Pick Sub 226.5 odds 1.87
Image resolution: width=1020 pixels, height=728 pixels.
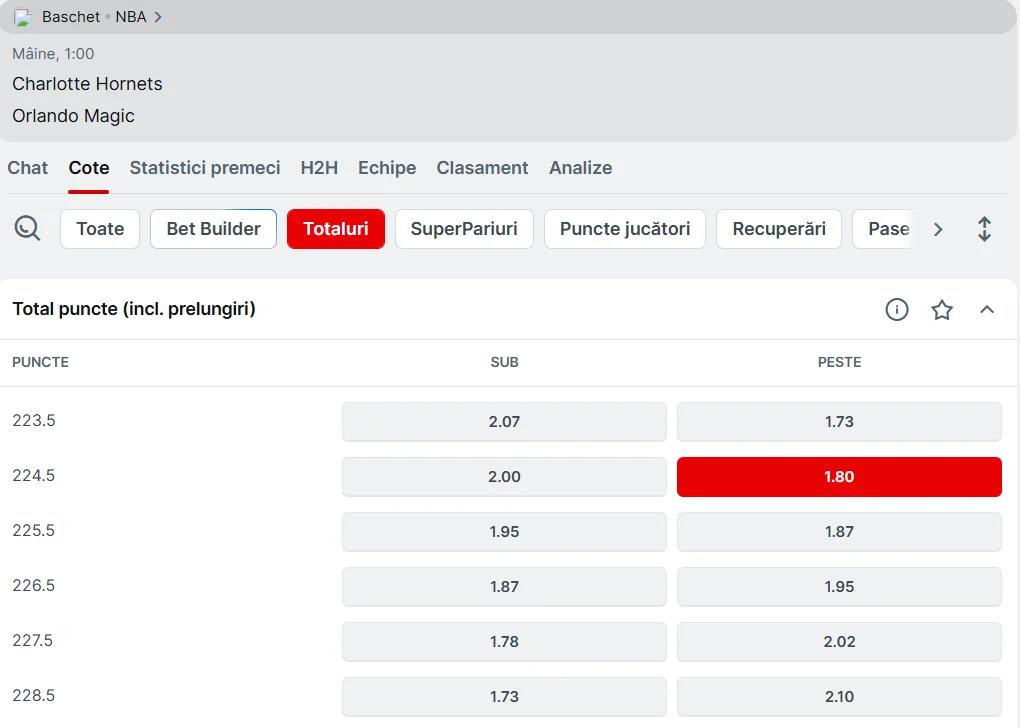tap(504, 587)
